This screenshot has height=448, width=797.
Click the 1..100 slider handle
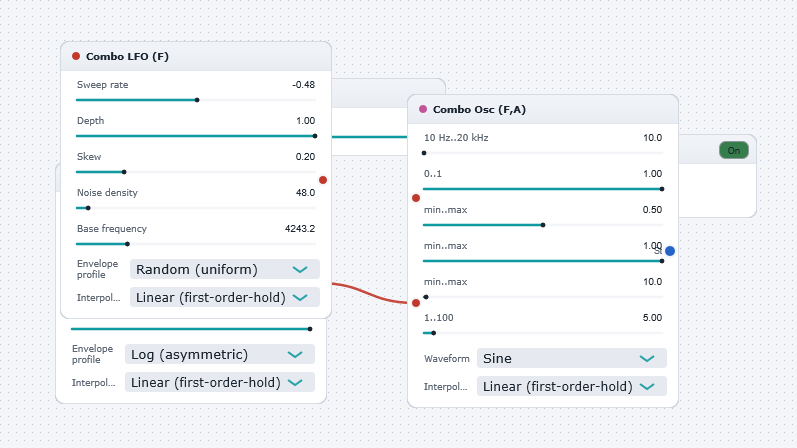[434, 333]
